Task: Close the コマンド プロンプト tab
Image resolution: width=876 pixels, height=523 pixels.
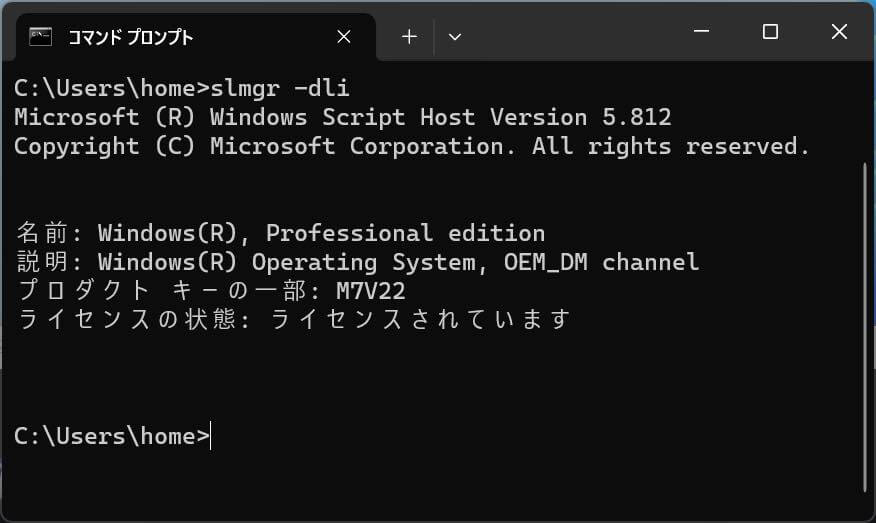Action: (x=344, y=37)
